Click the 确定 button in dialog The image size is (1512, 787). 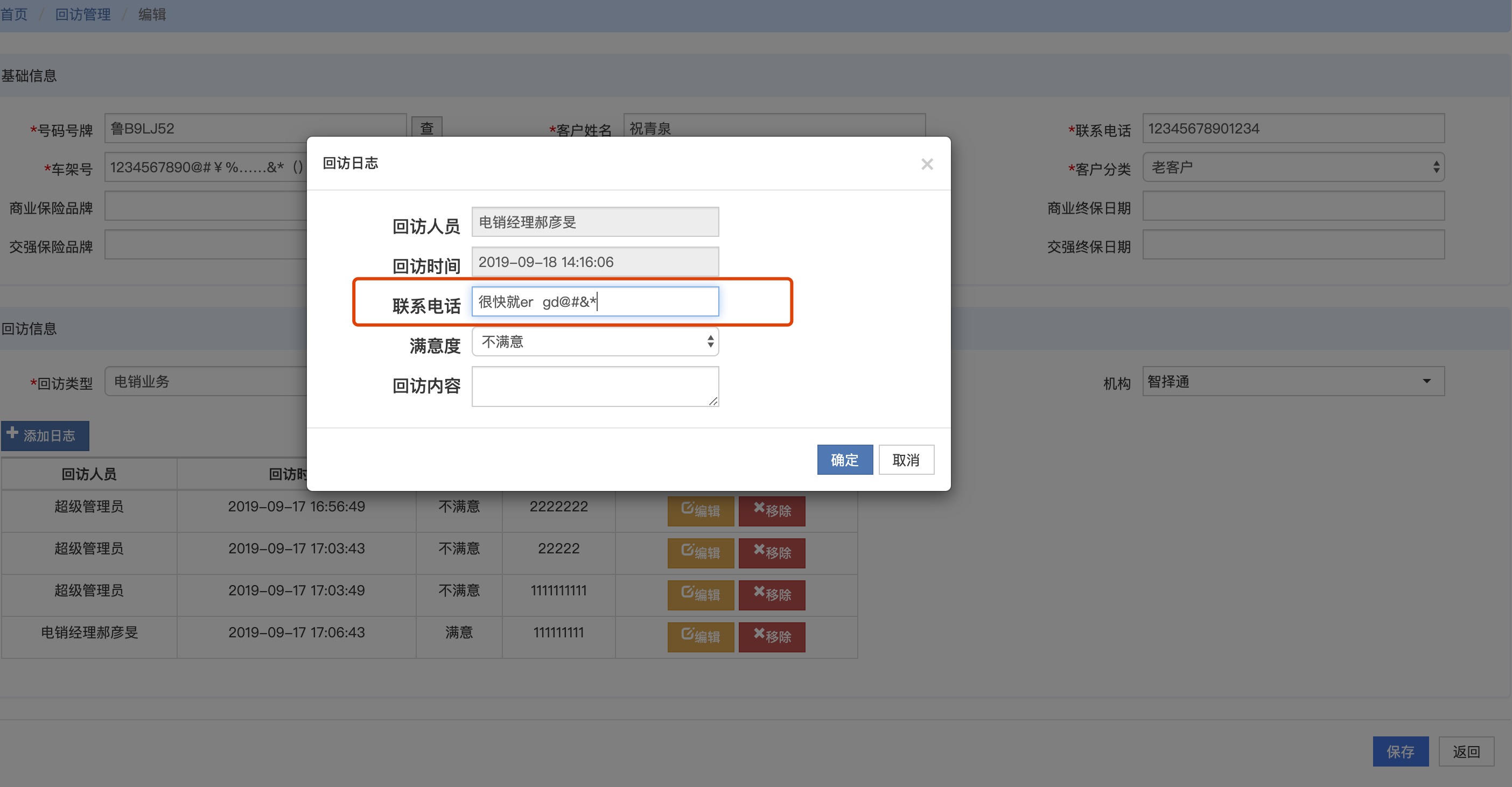[x=844, y=460]
